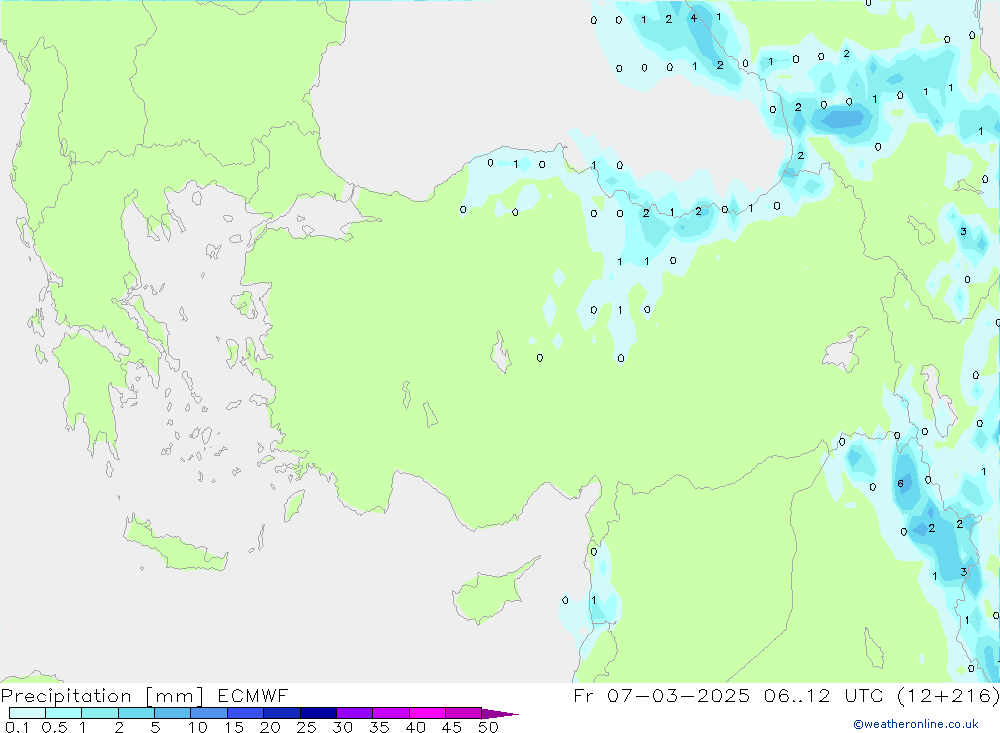
Task: Click the '20' legend scale label
Action: click(270, 727)
